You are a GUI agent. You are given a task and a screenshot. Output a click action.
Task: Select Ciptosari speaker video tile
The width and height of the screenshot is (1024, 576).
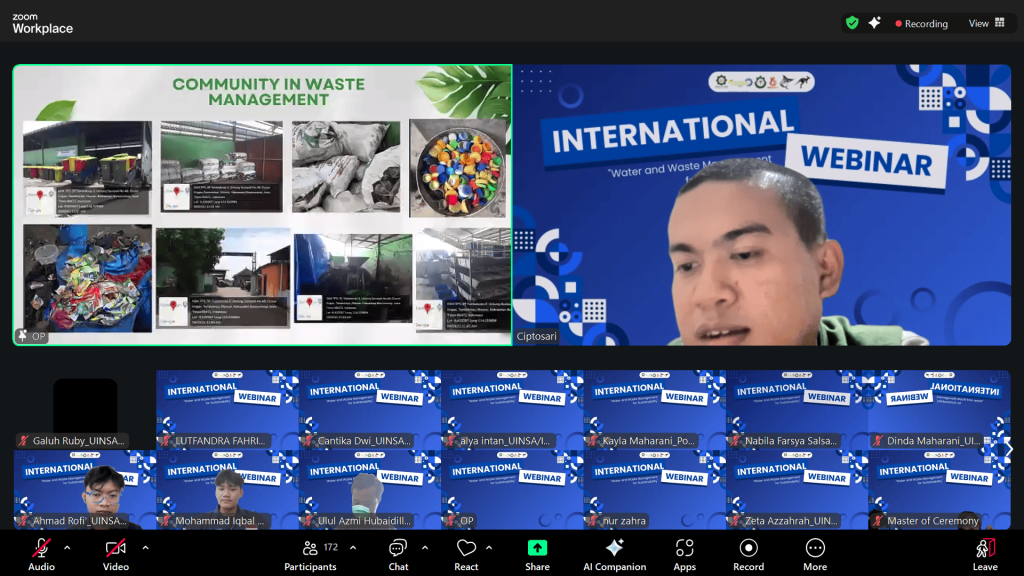(762, 205)
